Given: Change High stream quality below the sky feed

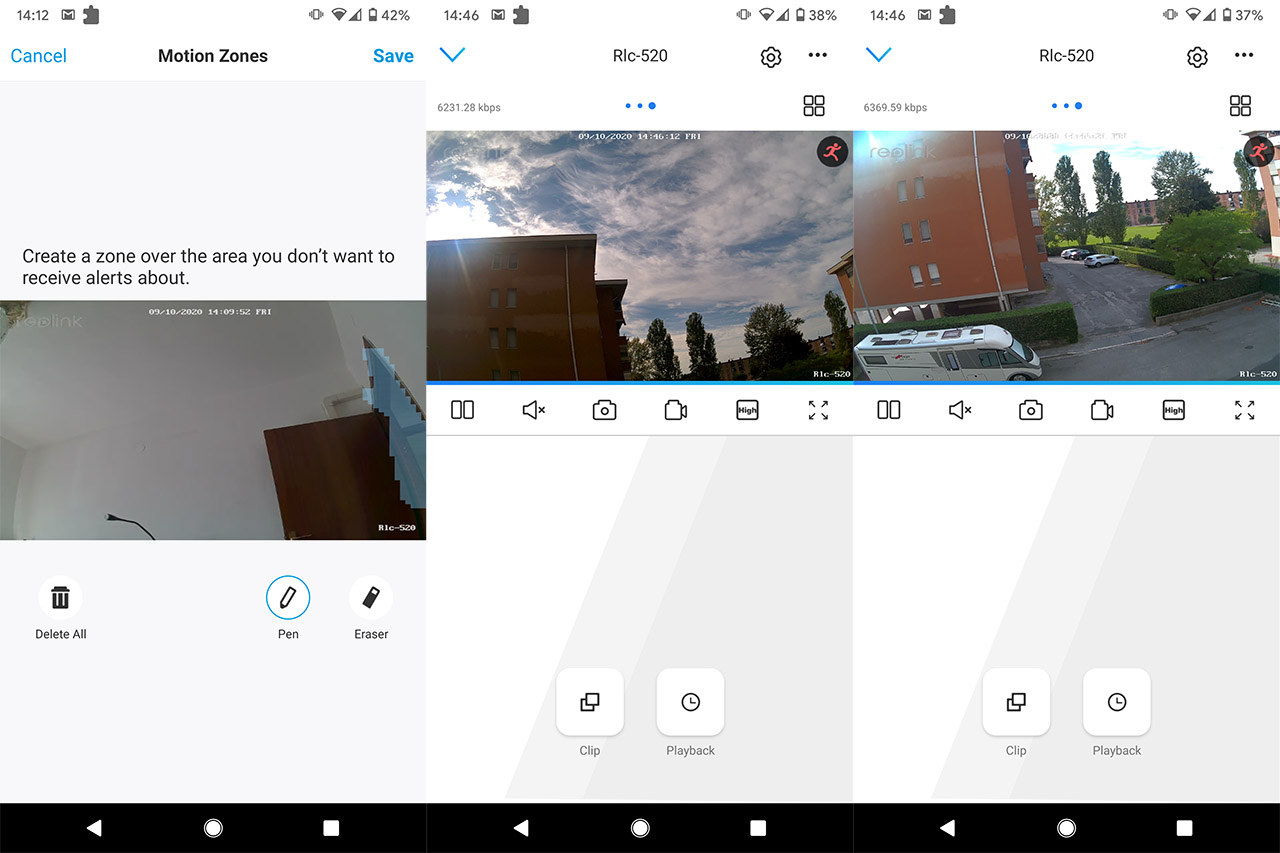Looking at the screenshot, I should 747,410.
